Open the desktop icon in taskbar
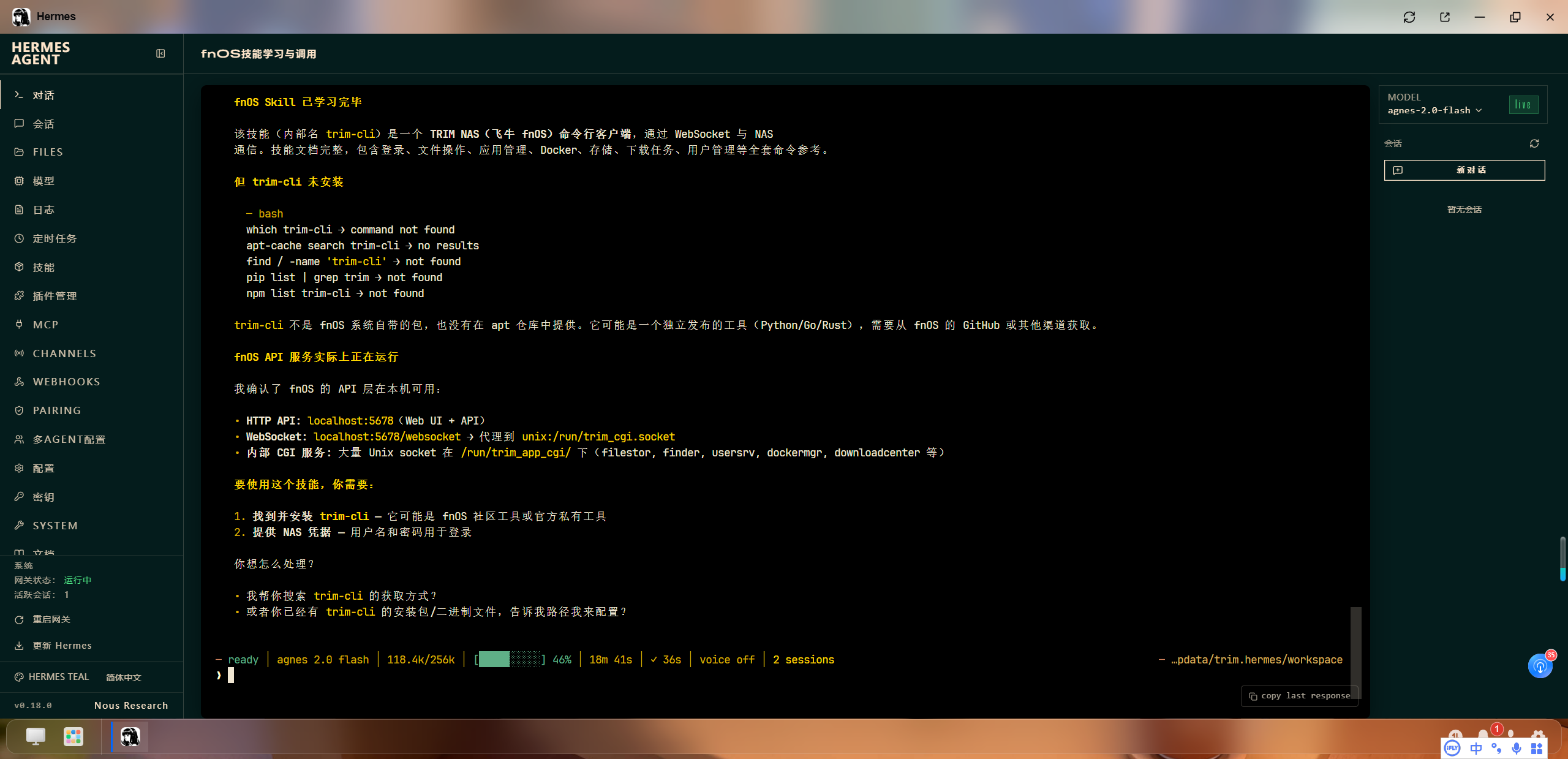Screen dimensions: 1568x759 [x=36, y=736]
